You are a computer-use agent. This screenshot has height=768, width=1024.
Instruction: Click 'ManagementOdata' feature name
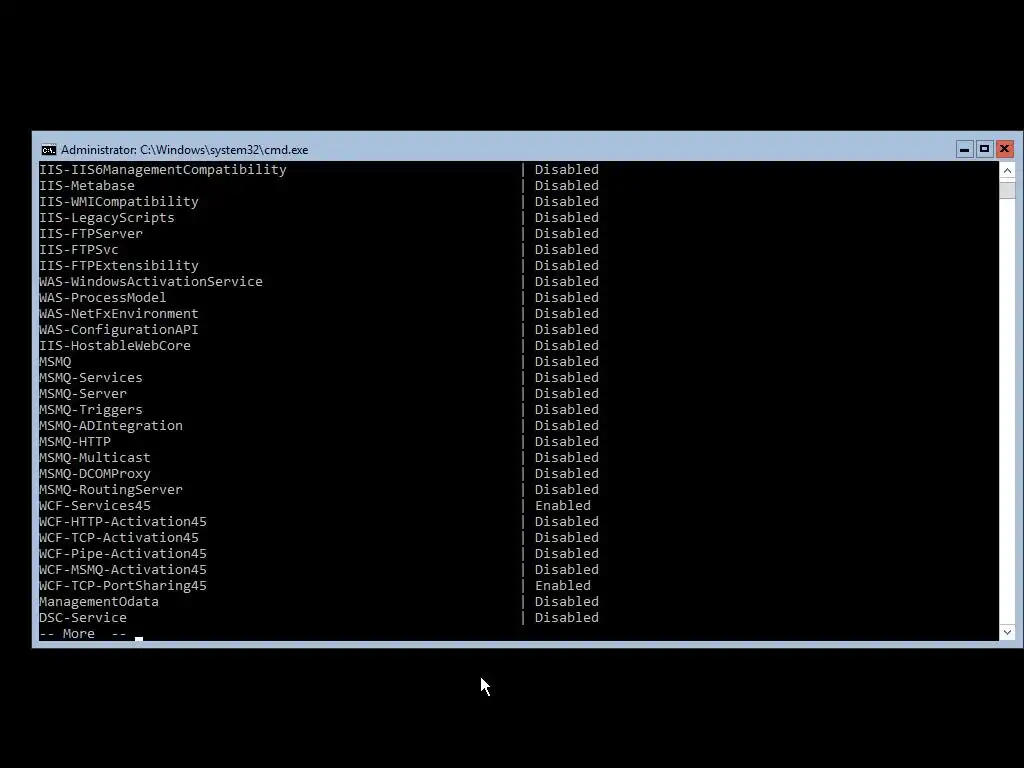point(99,601)
